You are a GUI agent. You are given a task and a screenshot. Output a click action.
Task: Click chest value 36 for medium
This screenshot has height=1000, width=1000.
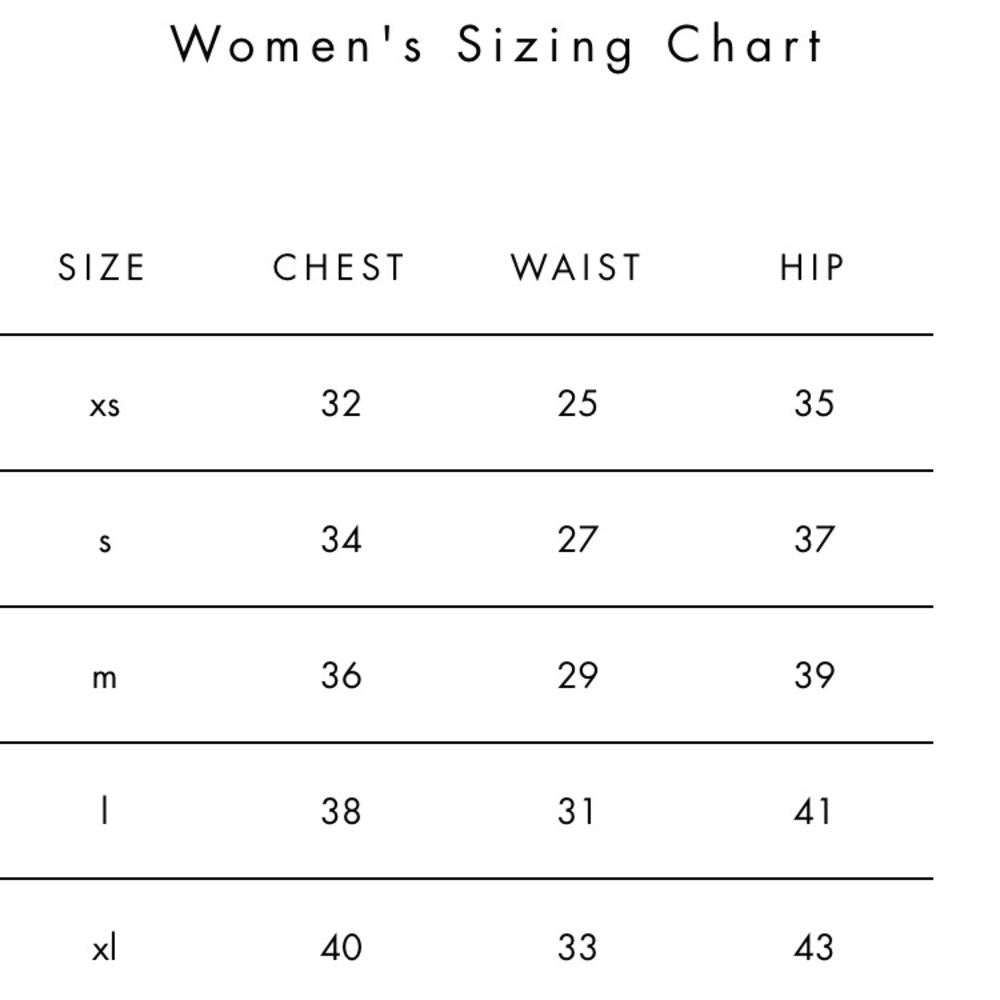[341, 675]
